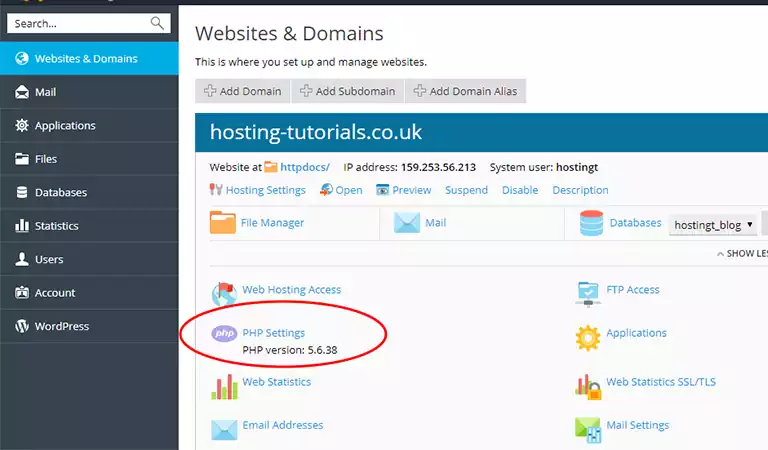Click the Add Domain Alias button

(x=465, y=91)
